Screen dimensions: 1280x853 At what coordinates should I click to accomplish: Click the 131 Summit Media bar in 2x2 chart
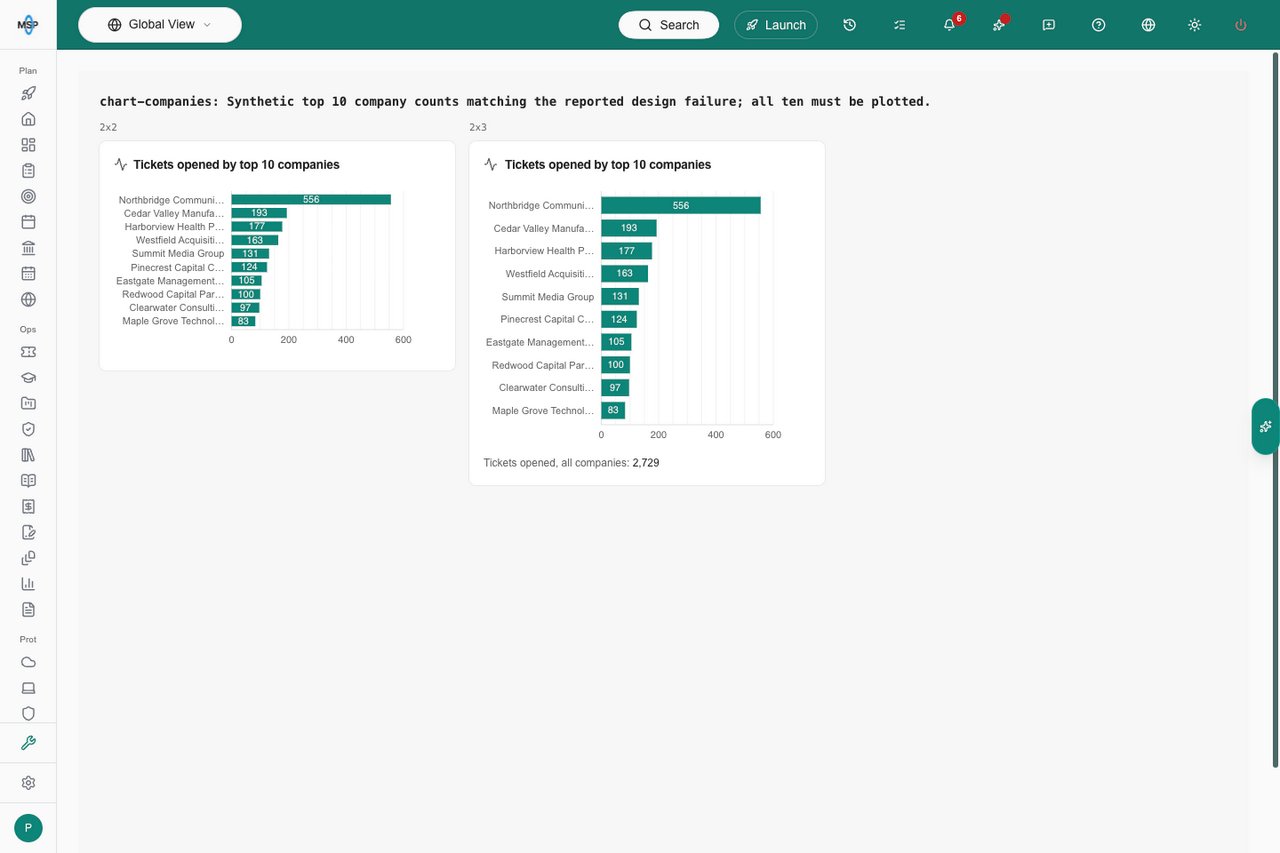point(250,254)
